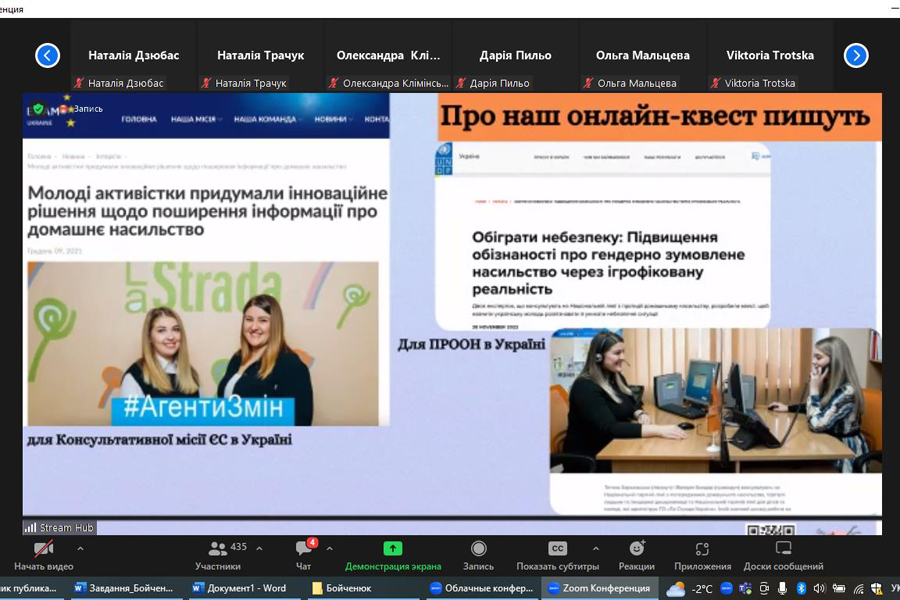
Task: Click Microsoft Teams tray icon
Action: point(745,588)
